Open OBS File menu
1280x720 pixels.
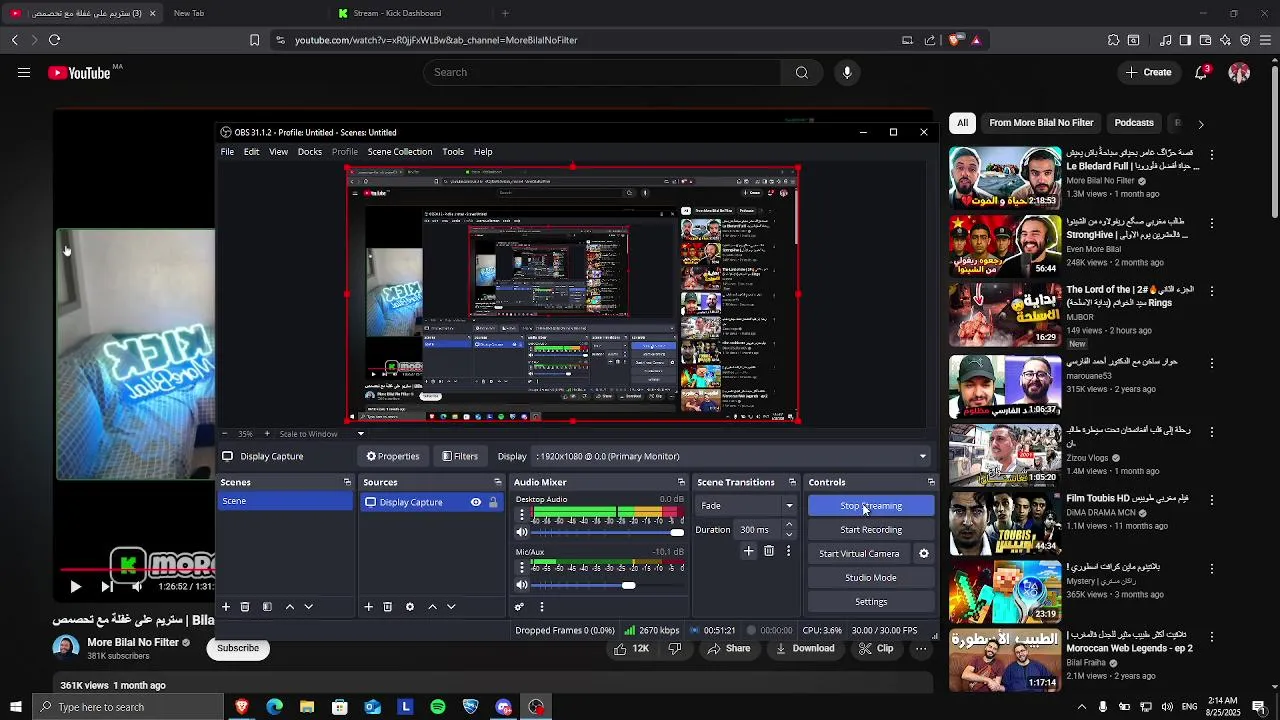(227, 152)
